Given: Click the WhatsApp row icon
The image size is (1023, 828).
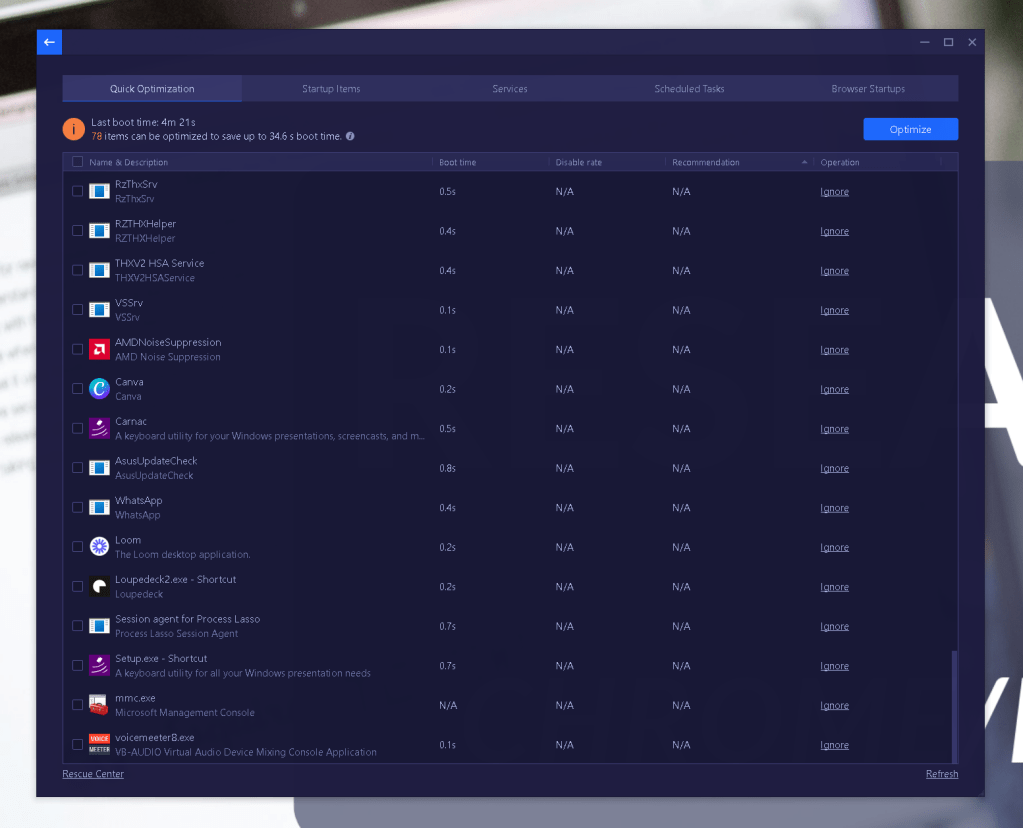Looking at the screenshot, I should (x=99, y=508).
